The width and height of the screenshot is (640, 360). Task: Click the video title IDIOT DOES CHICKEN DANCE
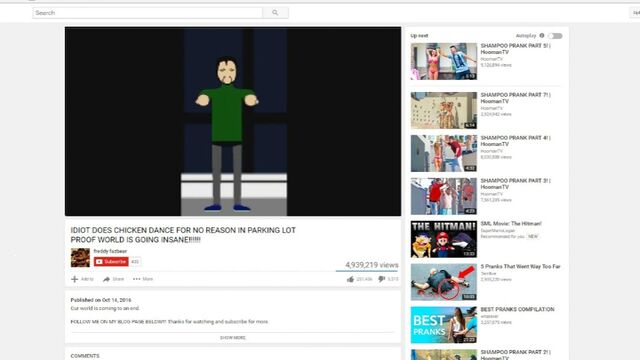coord(183,235)
